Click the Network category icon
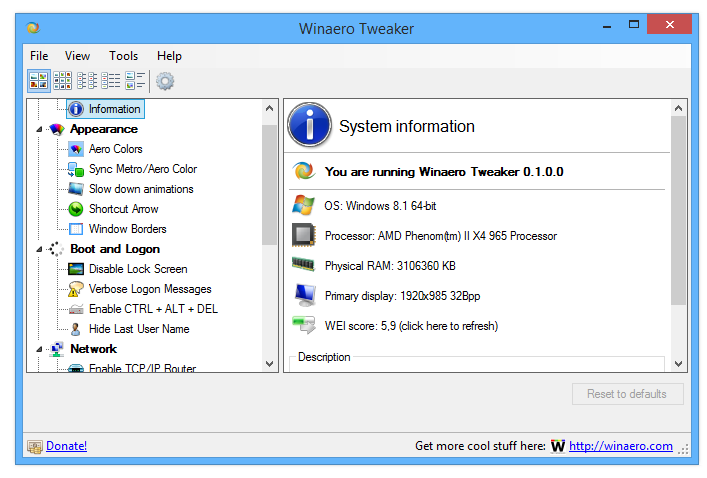This screenshot has height=478, width=707. tap(57, 349)
